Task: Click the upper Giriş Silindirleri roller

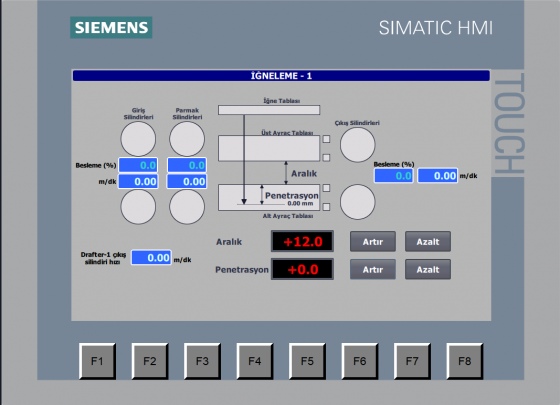Action: 138,139
